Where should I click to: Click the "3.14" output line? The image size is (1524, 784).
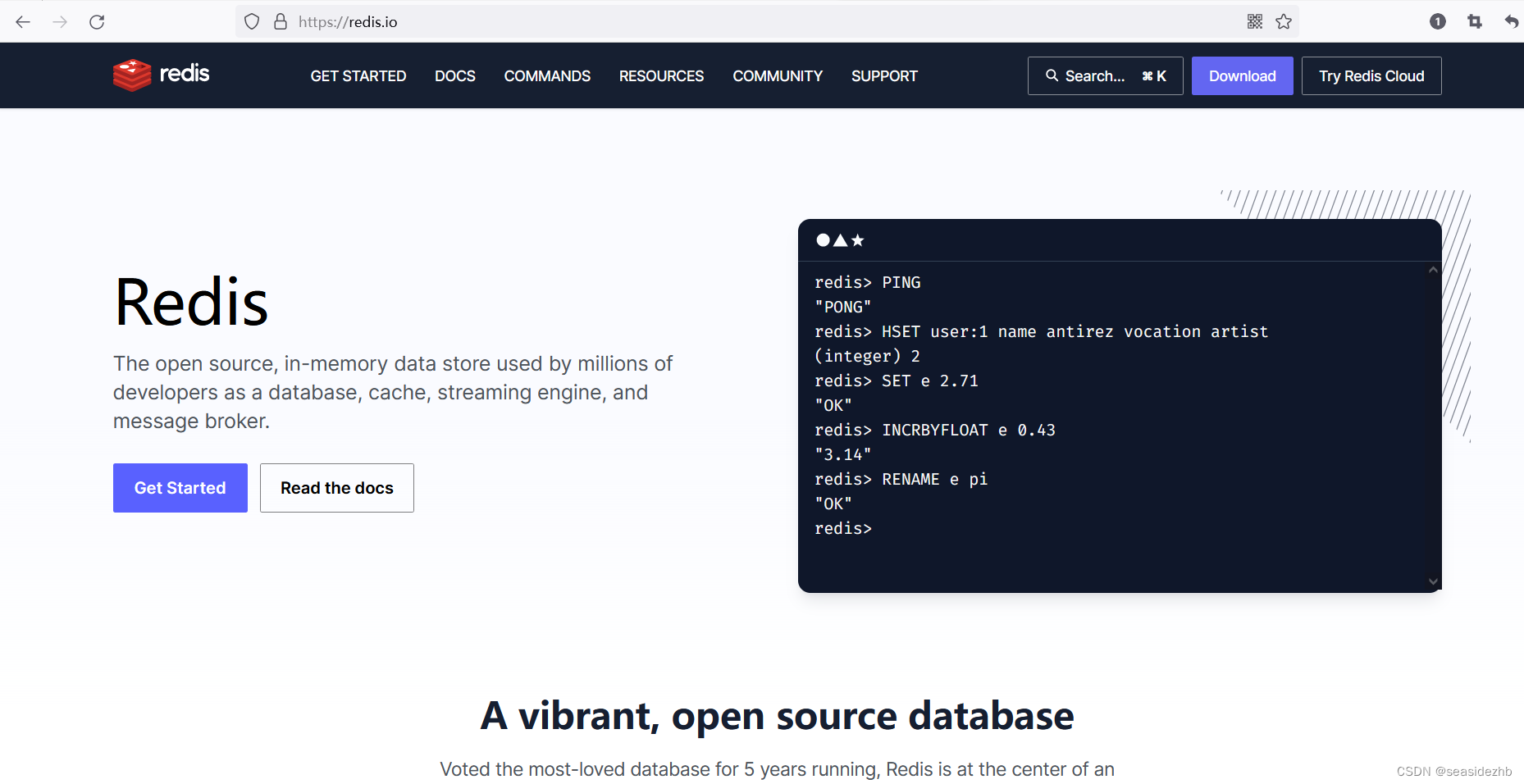pos(843,454)
